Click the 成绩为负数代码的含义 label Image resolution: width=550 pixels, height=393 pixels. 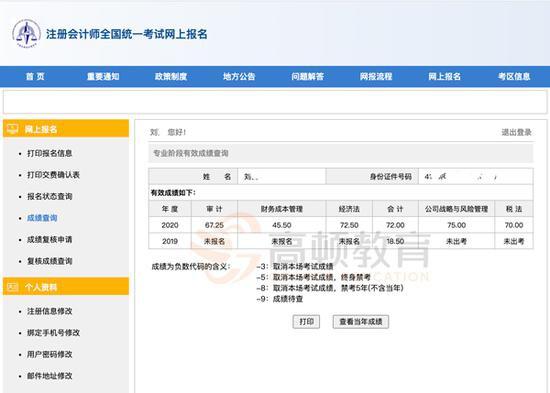[191, 267]
